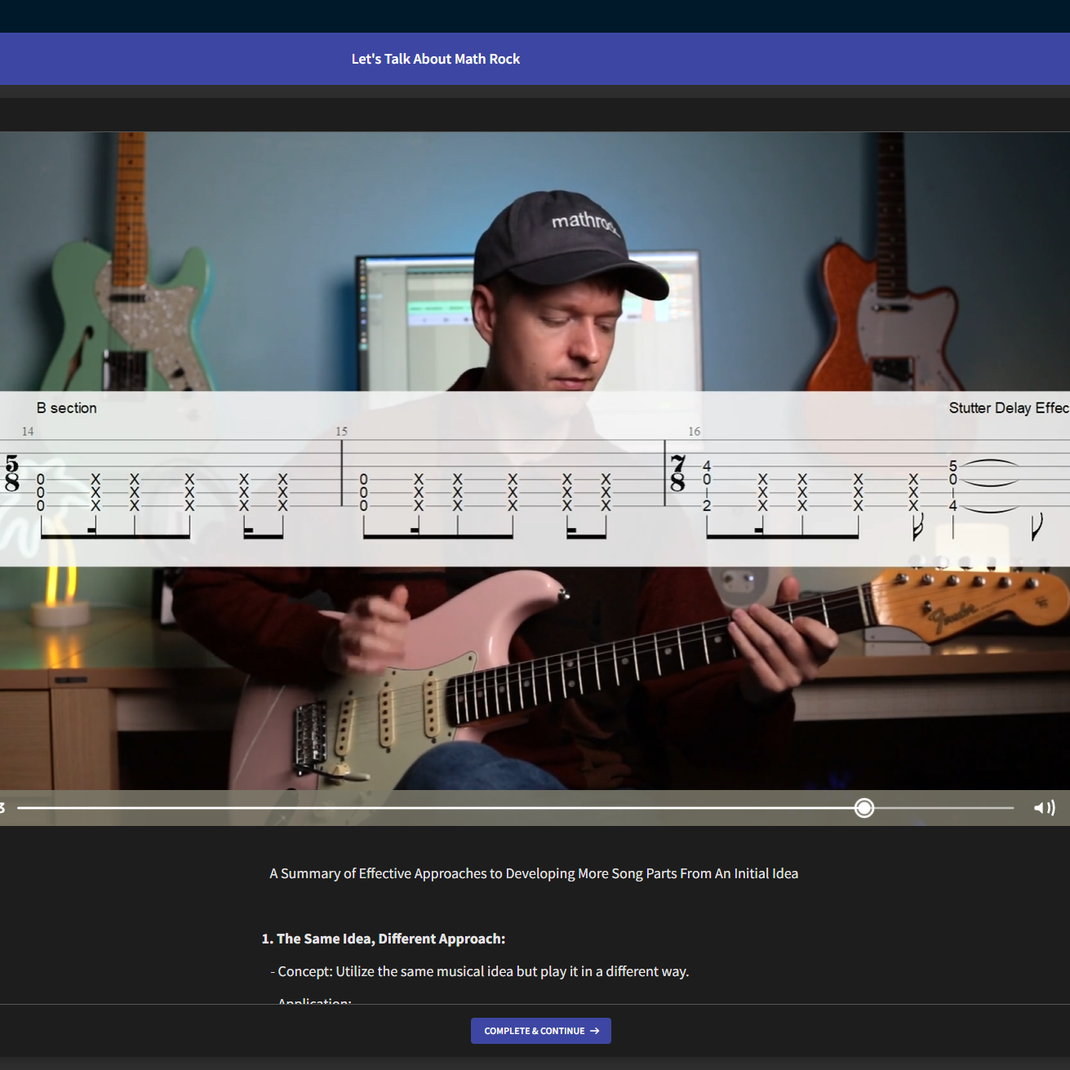Click the "mathrock" text on the cap

tap(585, 221)
